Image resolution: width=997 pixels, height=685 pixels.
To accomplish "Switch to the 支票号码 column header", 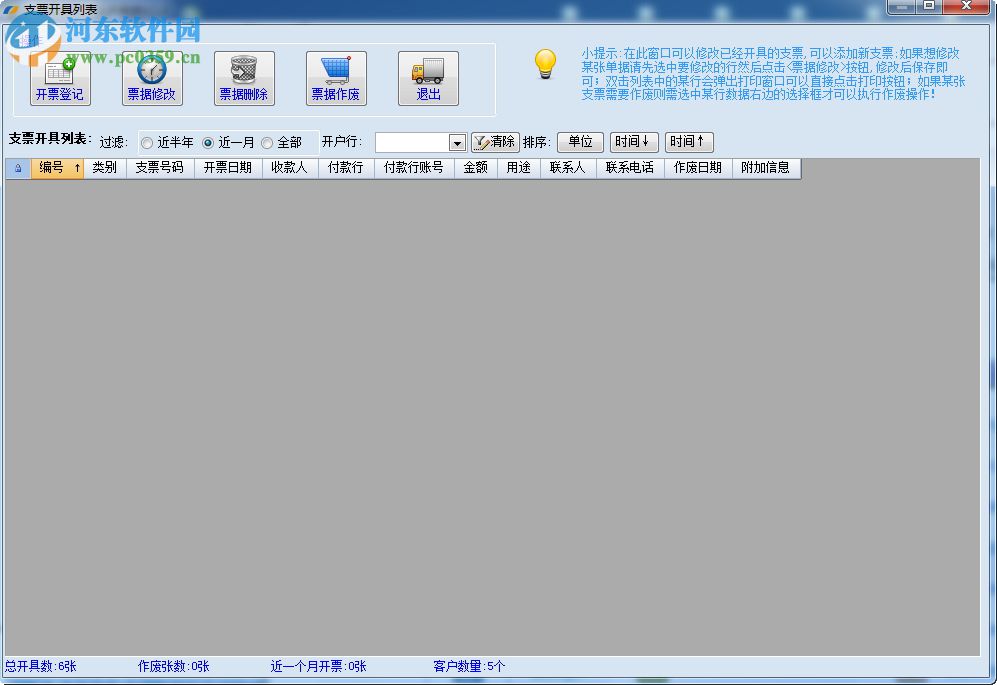I will click(x=159, y=168).
